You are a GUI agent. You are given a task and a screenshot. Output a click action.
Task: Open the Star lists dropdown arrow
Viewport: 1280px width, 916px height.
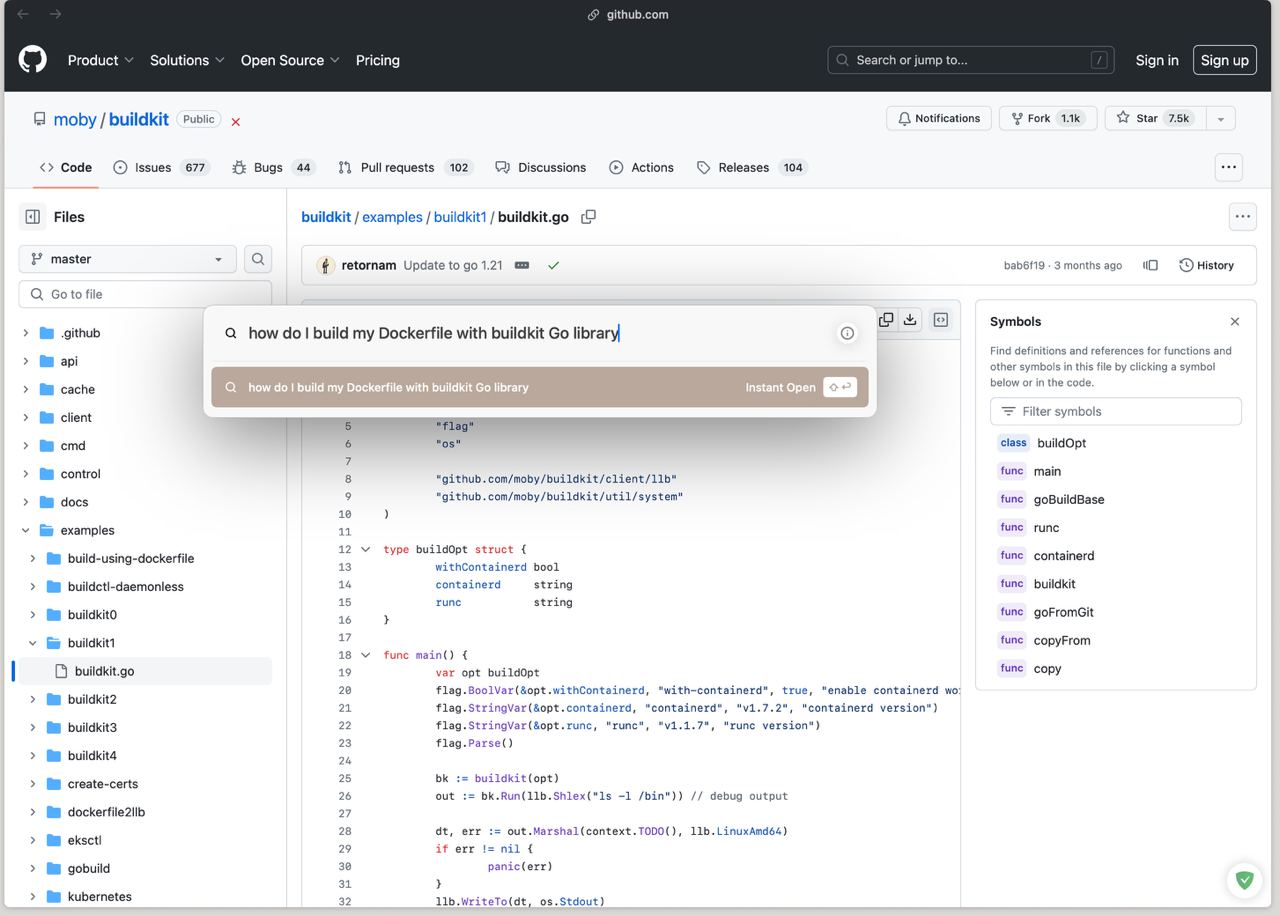click(x=1220, y=118)
